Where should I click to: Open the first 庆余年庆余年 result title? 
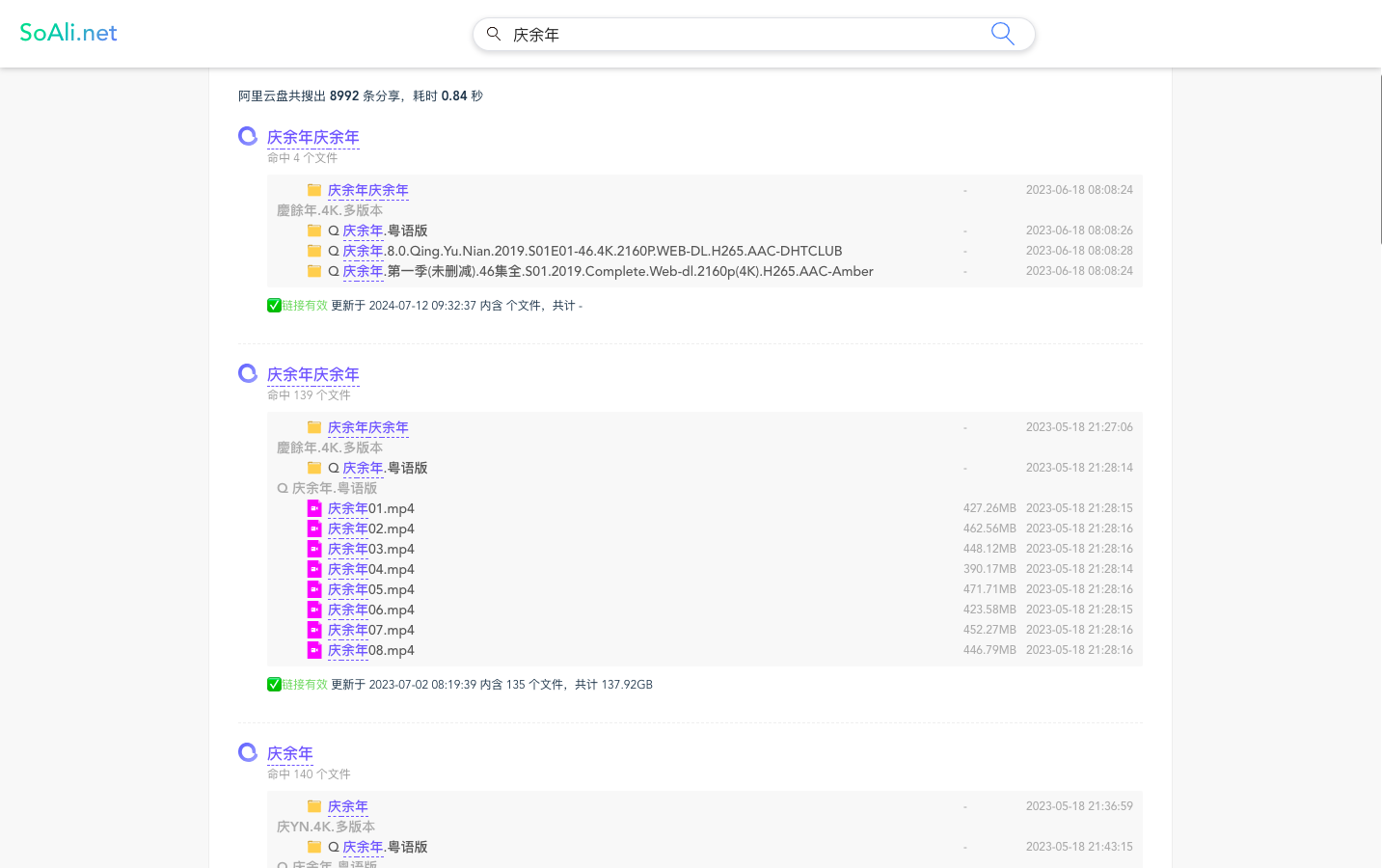[x=312, y=137]
